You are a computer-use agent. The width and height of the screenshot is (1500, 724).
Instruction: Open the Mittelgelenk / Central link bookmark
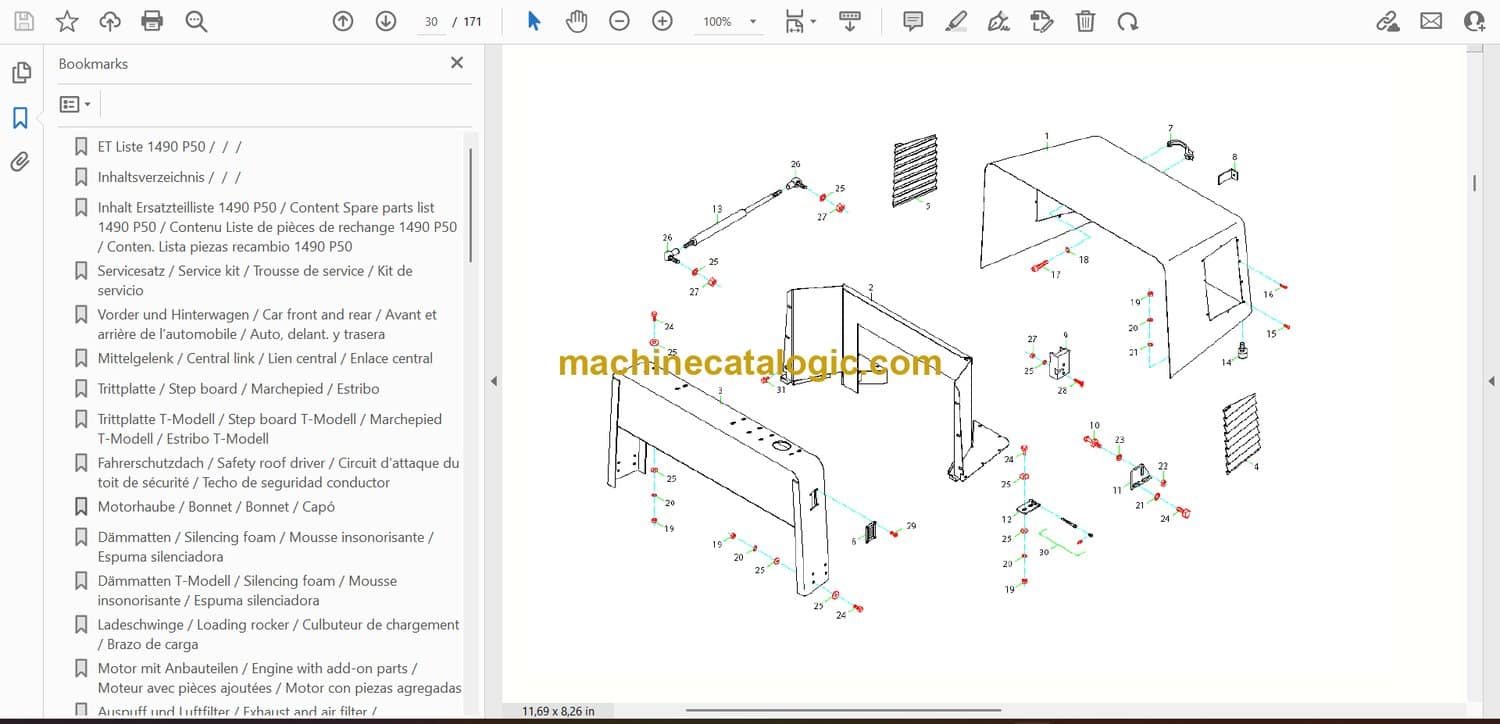pyautogui.click(x=265, y=358)
